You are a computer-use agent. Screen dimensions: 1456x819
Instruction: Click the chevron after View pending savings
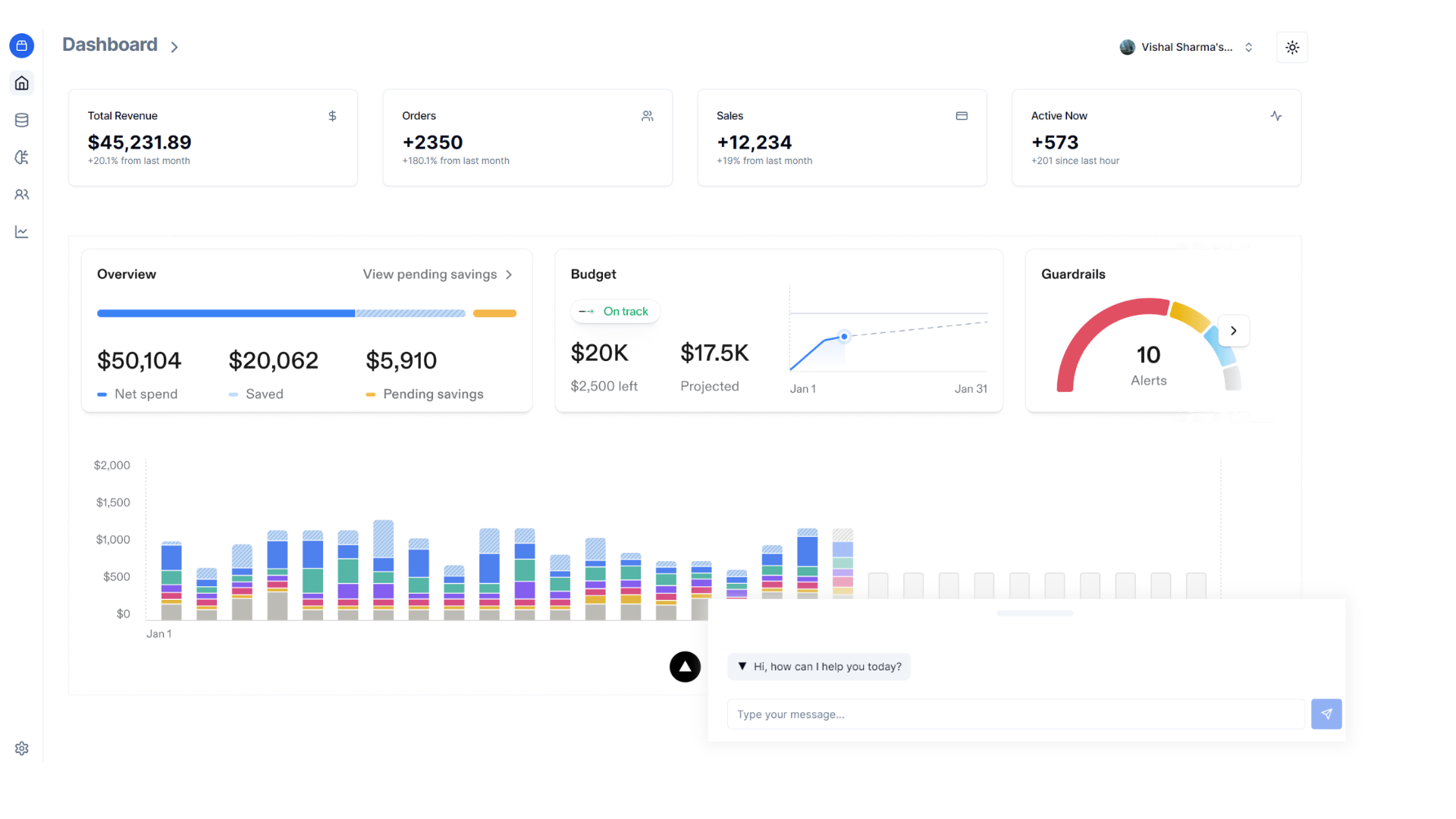click(509, 275)
